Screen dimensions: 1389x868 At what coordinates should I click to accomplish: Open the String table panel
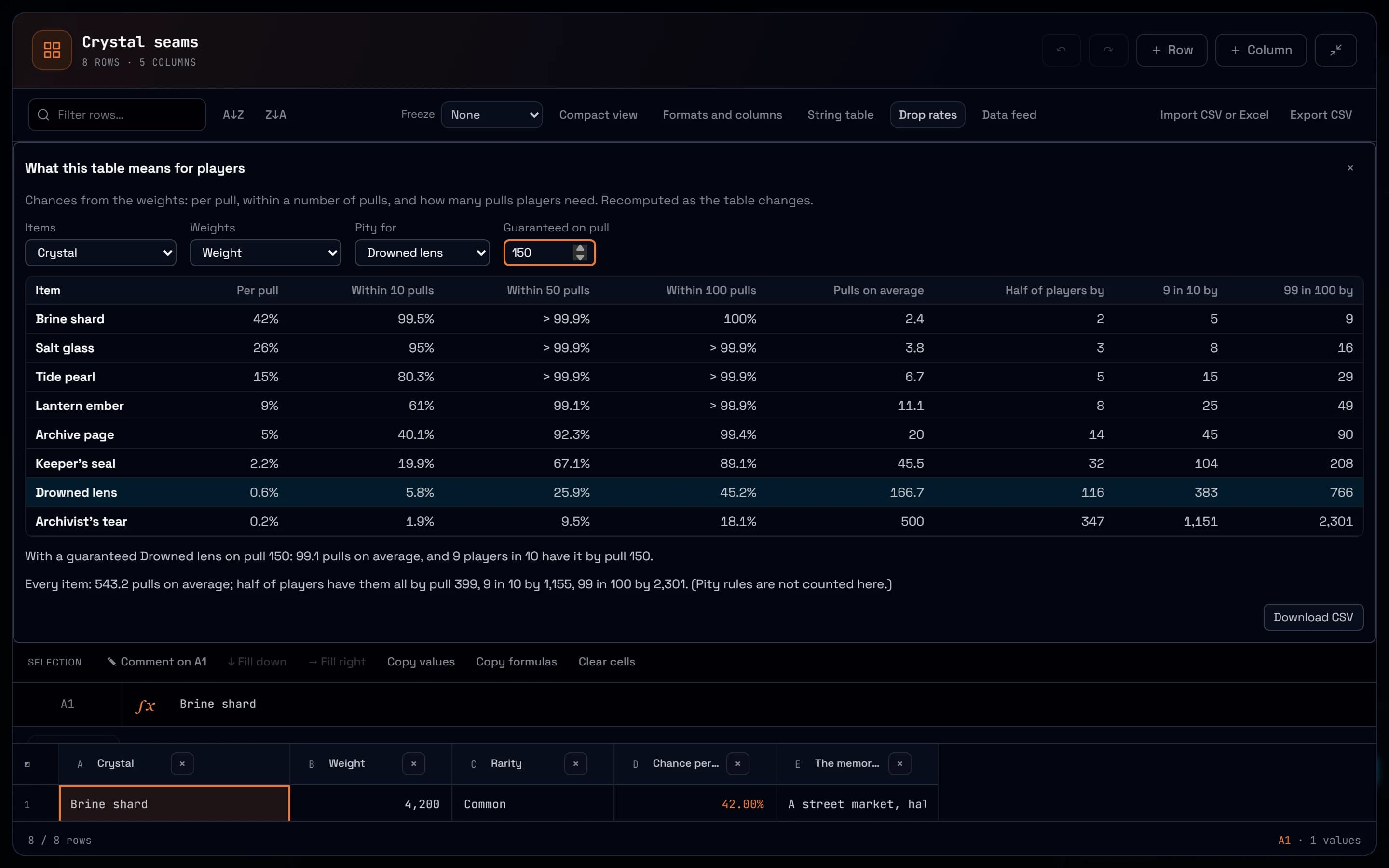point(840,115)
